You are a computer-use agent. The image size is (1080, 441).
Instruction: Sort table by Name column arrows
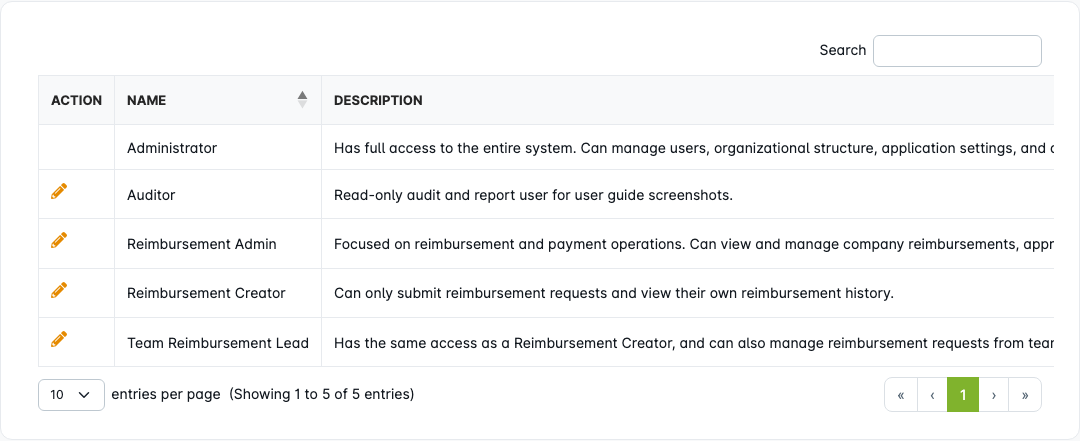(x=302, y=99)
